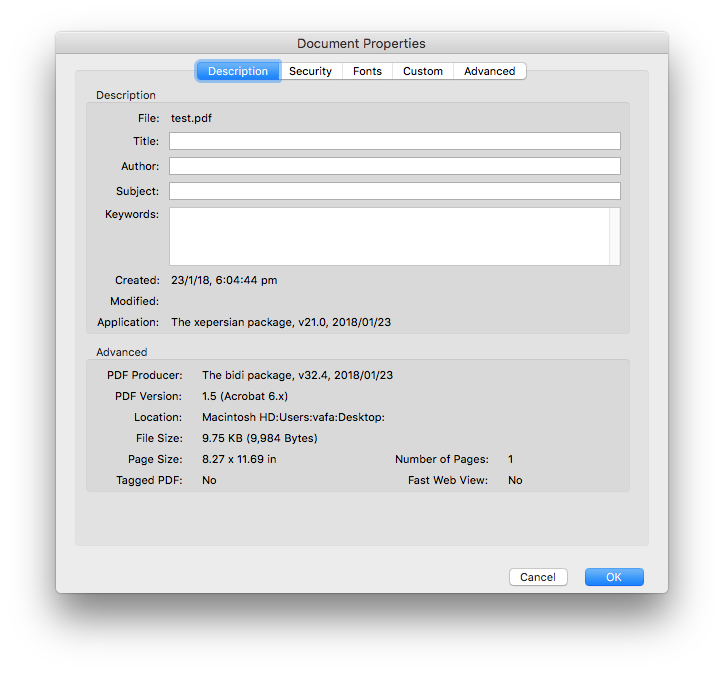Click the page size 8.27 x 11.69 in

(x=239, y=459)
